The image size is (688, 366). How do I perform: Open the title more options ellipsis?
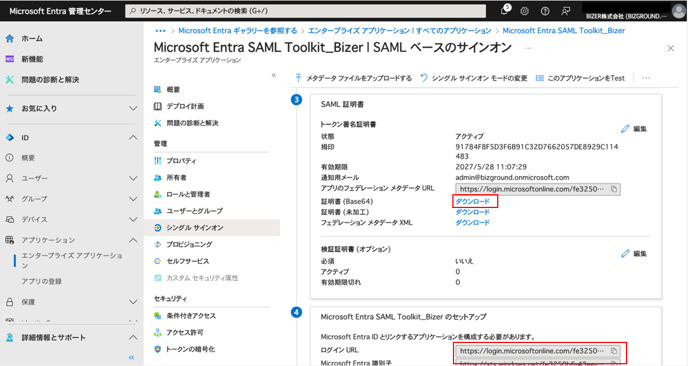[528, 48]
